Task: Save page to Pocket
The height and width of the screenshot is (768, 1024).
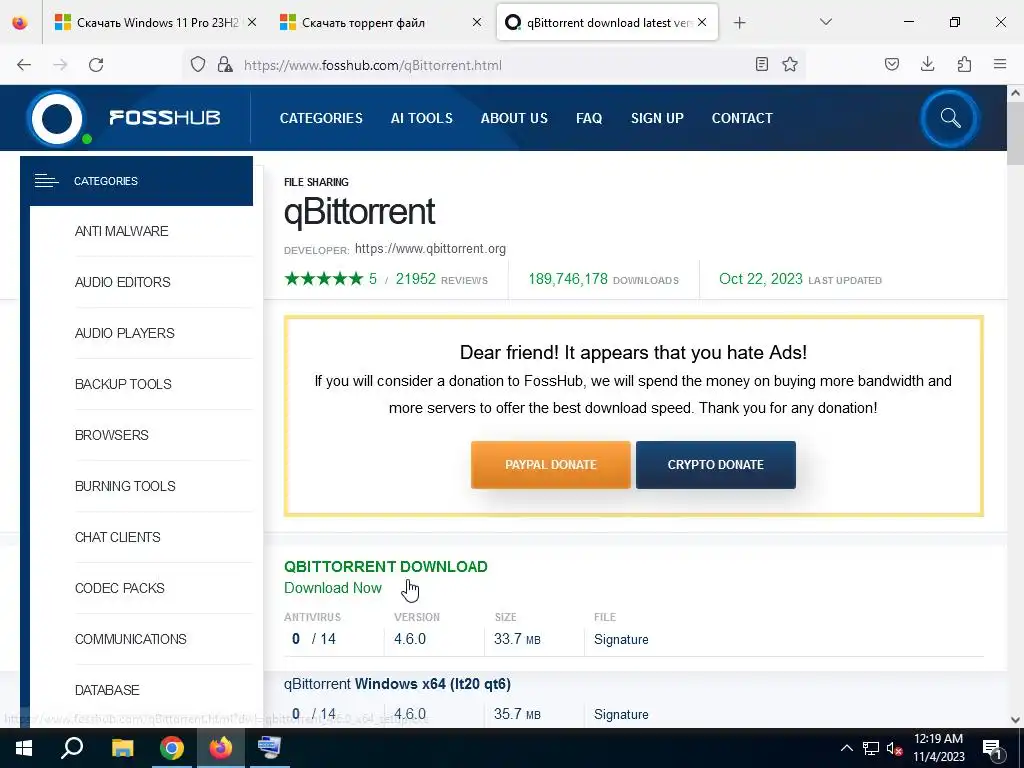Action: 891,64
